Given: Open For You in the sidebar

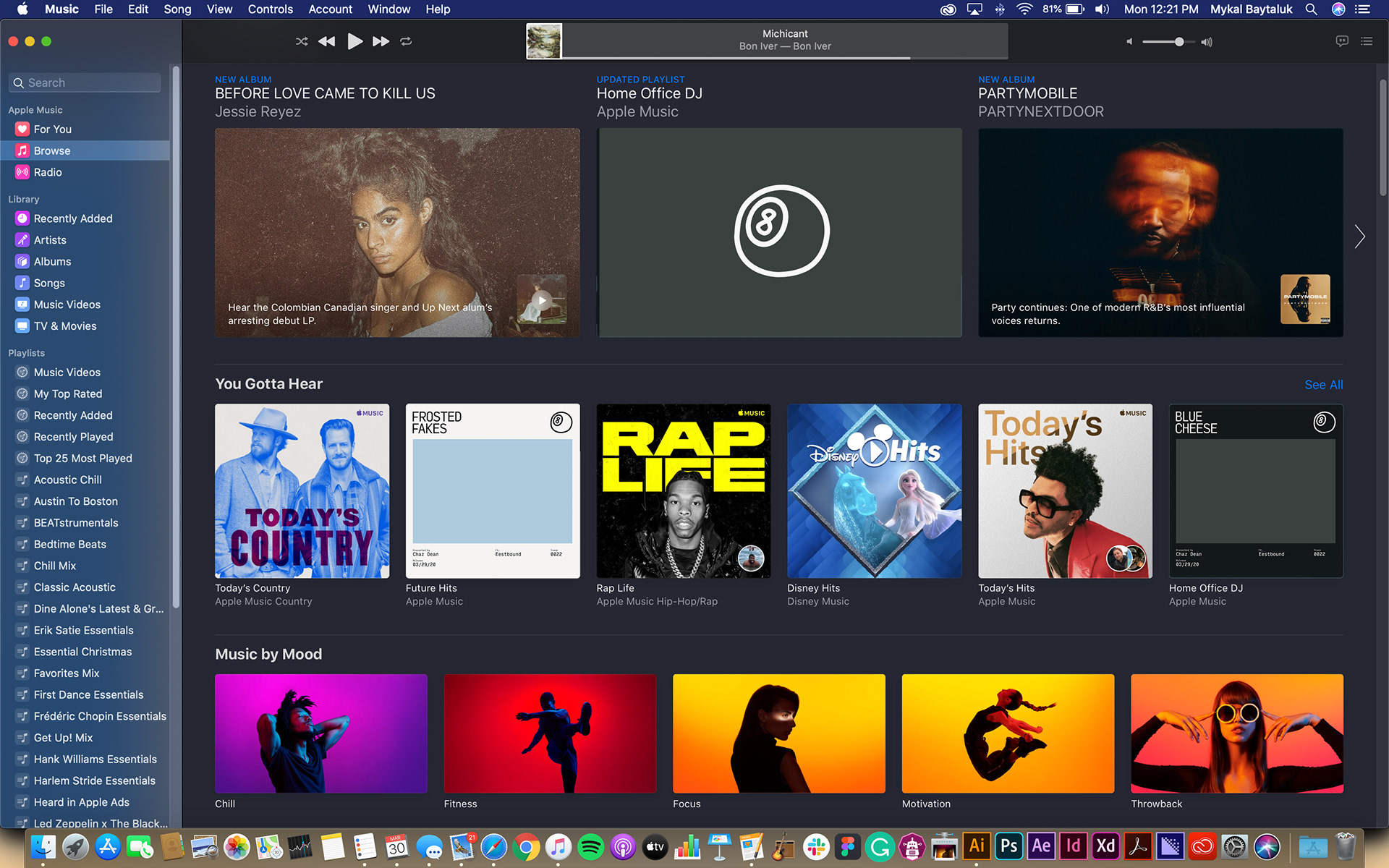Looking at the screenshot, I should pyautogui.click(x=85, y=129).
